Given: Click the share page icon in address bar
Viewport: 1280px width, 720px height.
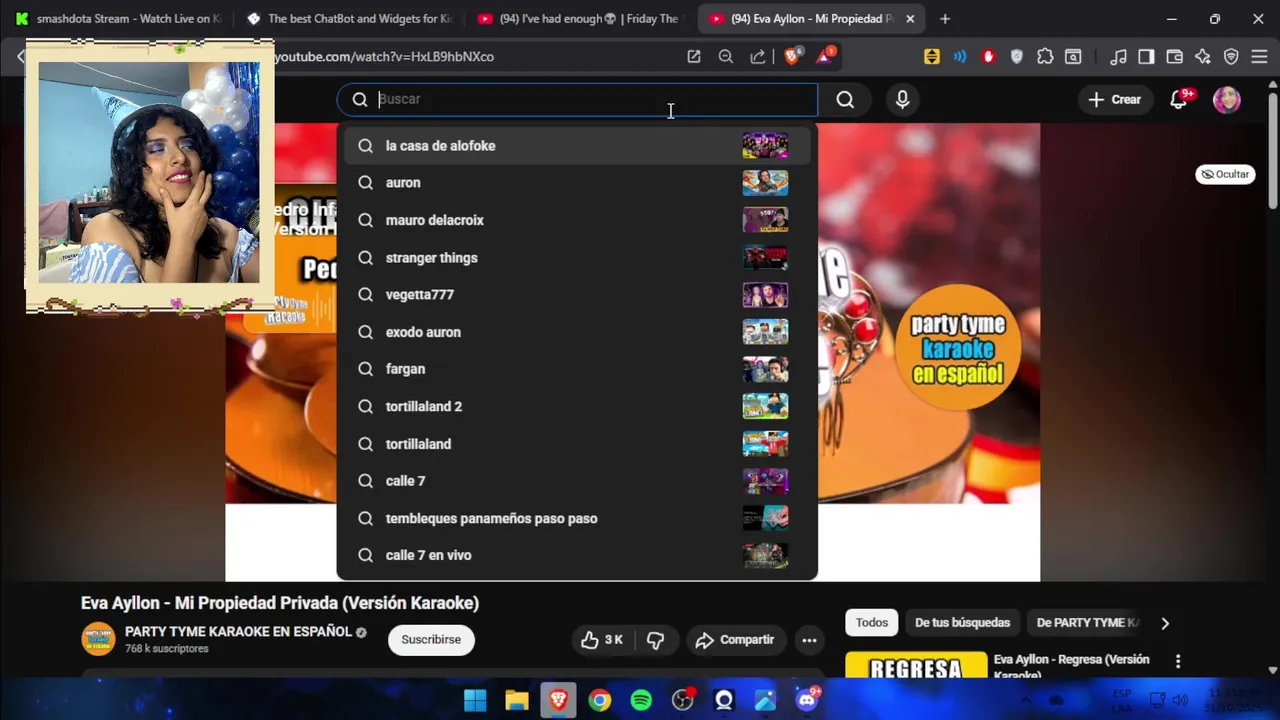Looking at the screenshot, I should coord(758,57).
